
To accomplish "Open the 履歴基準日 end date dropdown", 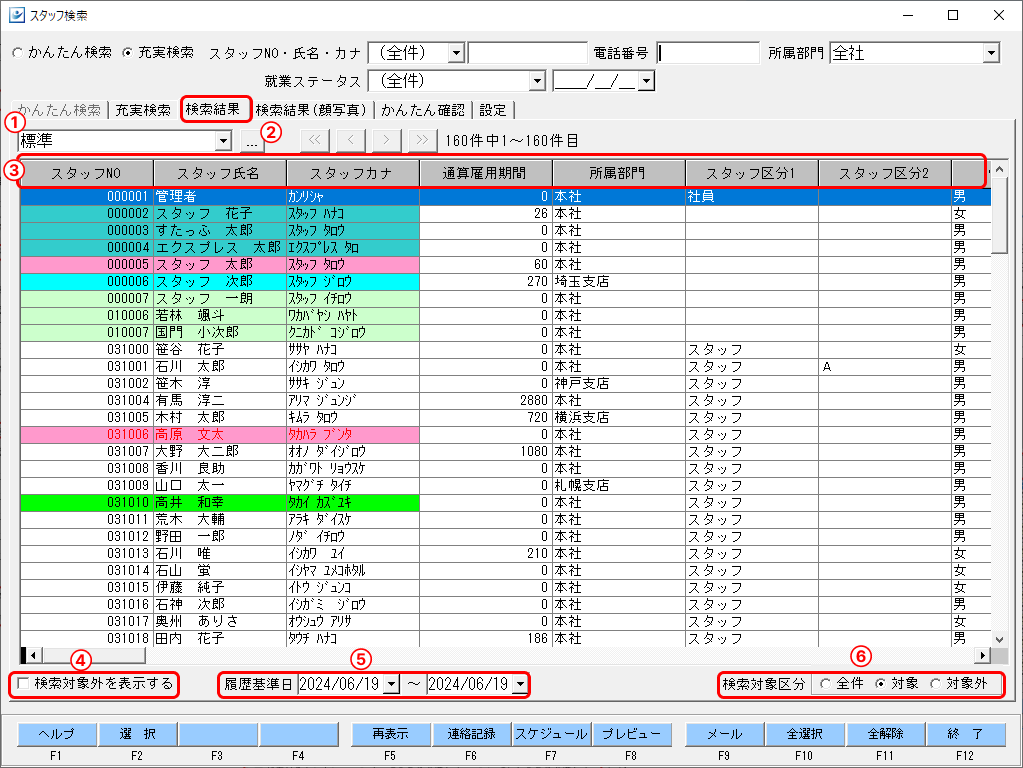I will [x=520, y=684].
